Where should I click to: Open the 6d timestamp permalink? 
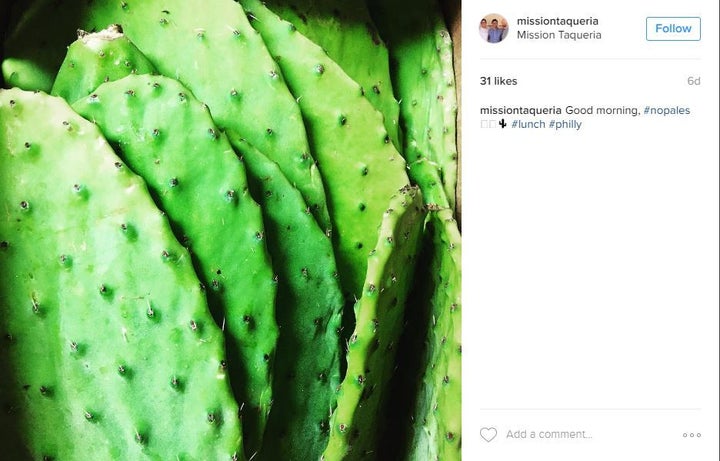pos(693,81)
